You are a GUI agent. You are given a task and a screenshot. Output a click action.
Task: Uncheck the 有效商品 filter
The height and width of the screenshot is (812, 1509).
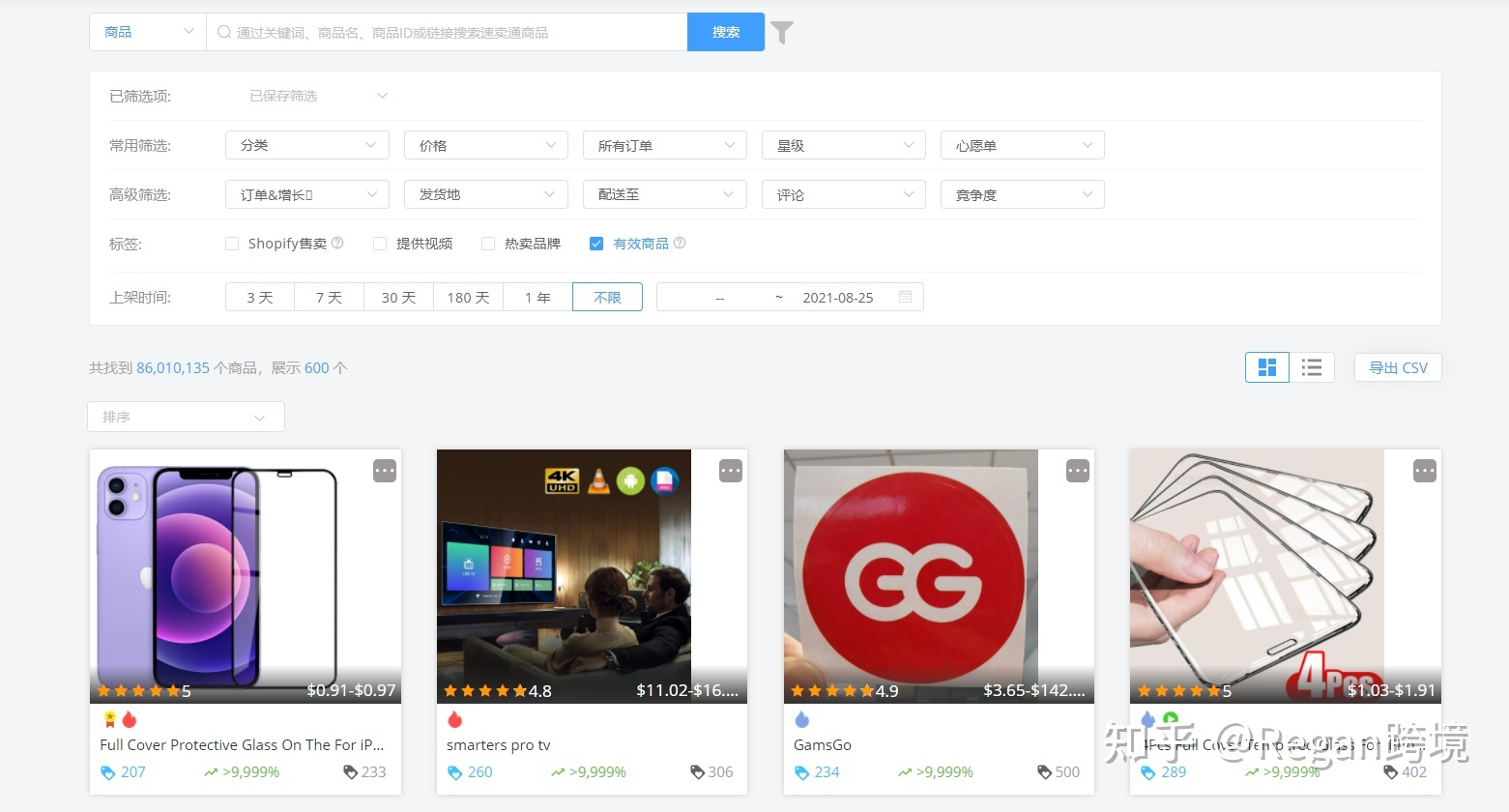596,243
